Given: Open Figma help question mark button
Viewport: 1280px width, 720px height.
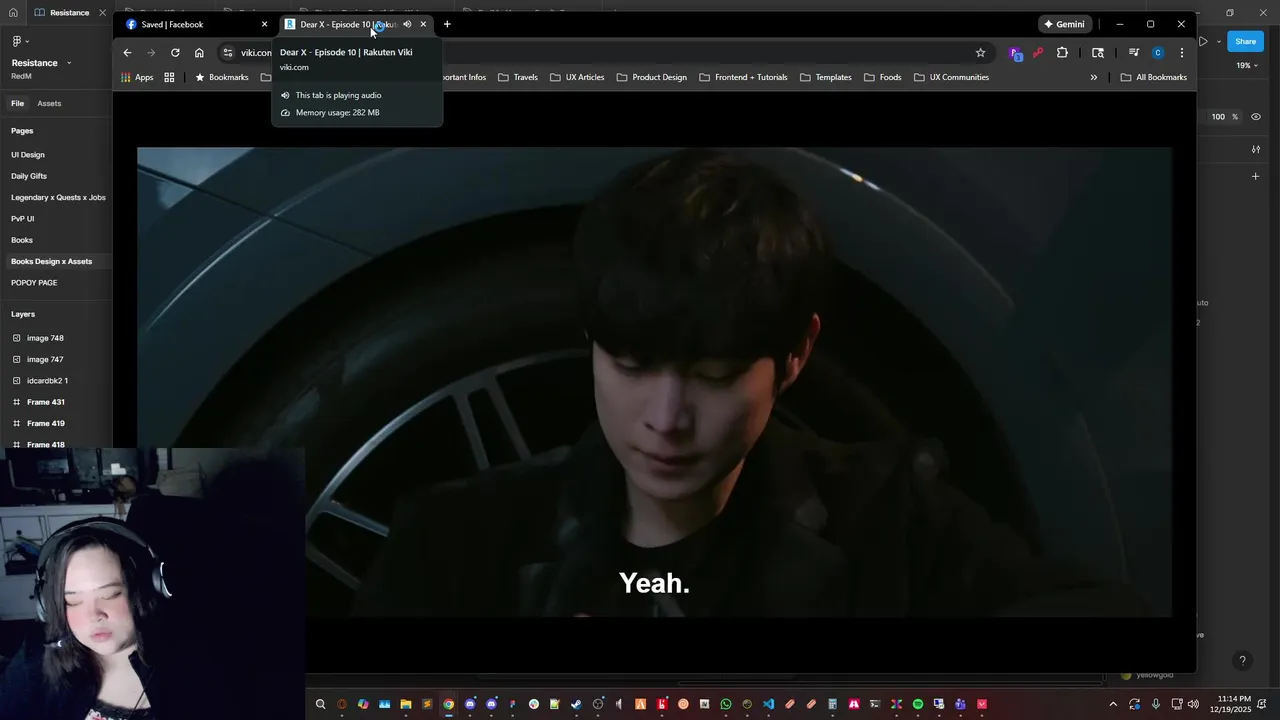Looking at the screenshot, I should tap(1242, 661).
